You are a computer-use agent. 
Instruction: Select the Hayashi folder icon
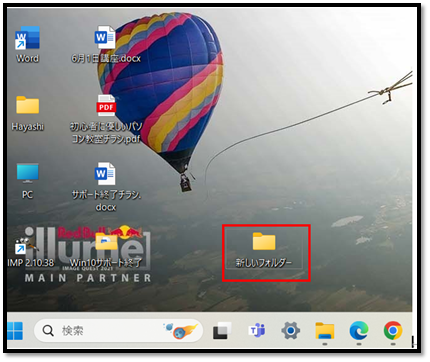28,105
